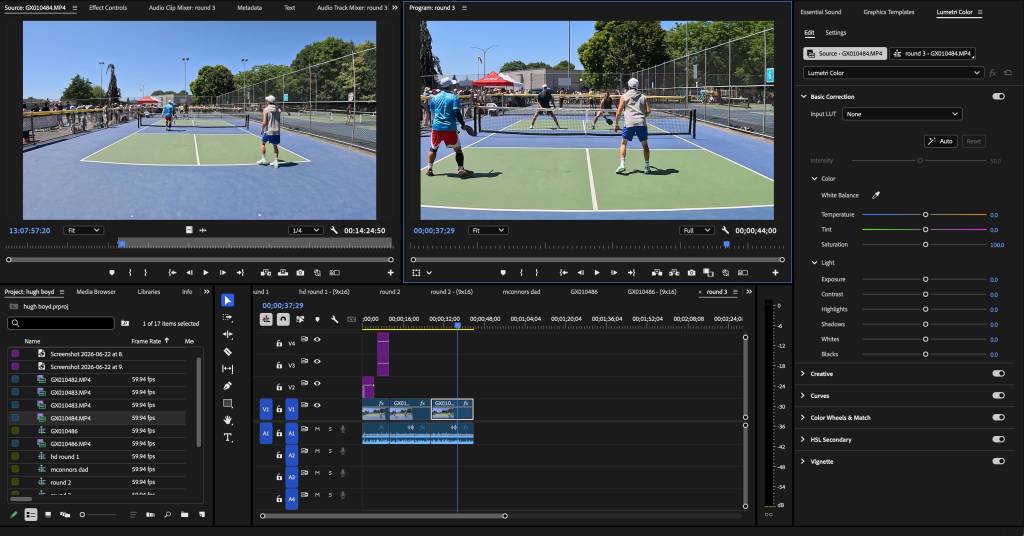Expand the Curves section

click(803, 396)
